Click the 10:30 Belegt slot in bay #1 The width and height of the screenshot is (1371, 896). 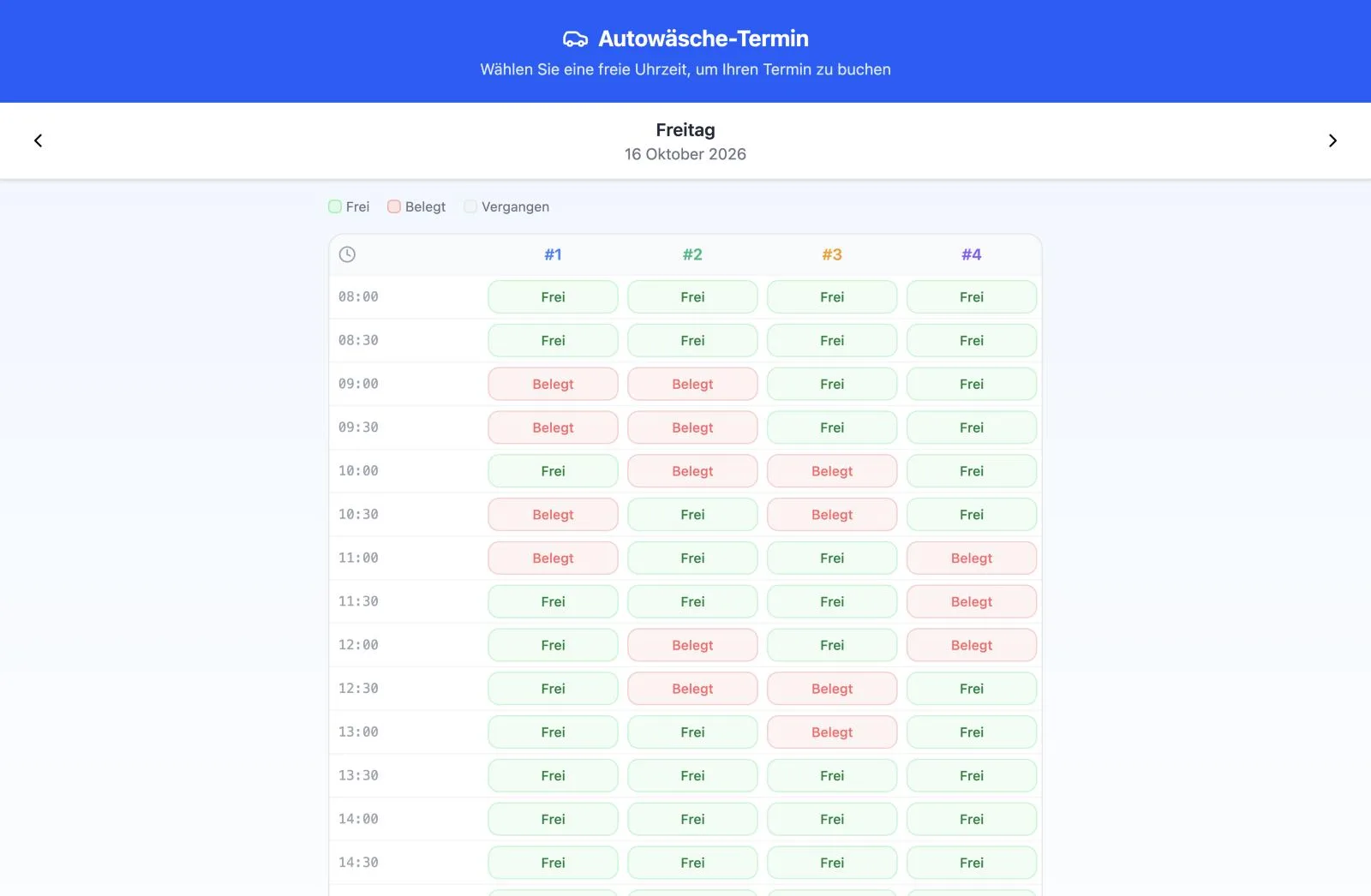tap(553, 515)
